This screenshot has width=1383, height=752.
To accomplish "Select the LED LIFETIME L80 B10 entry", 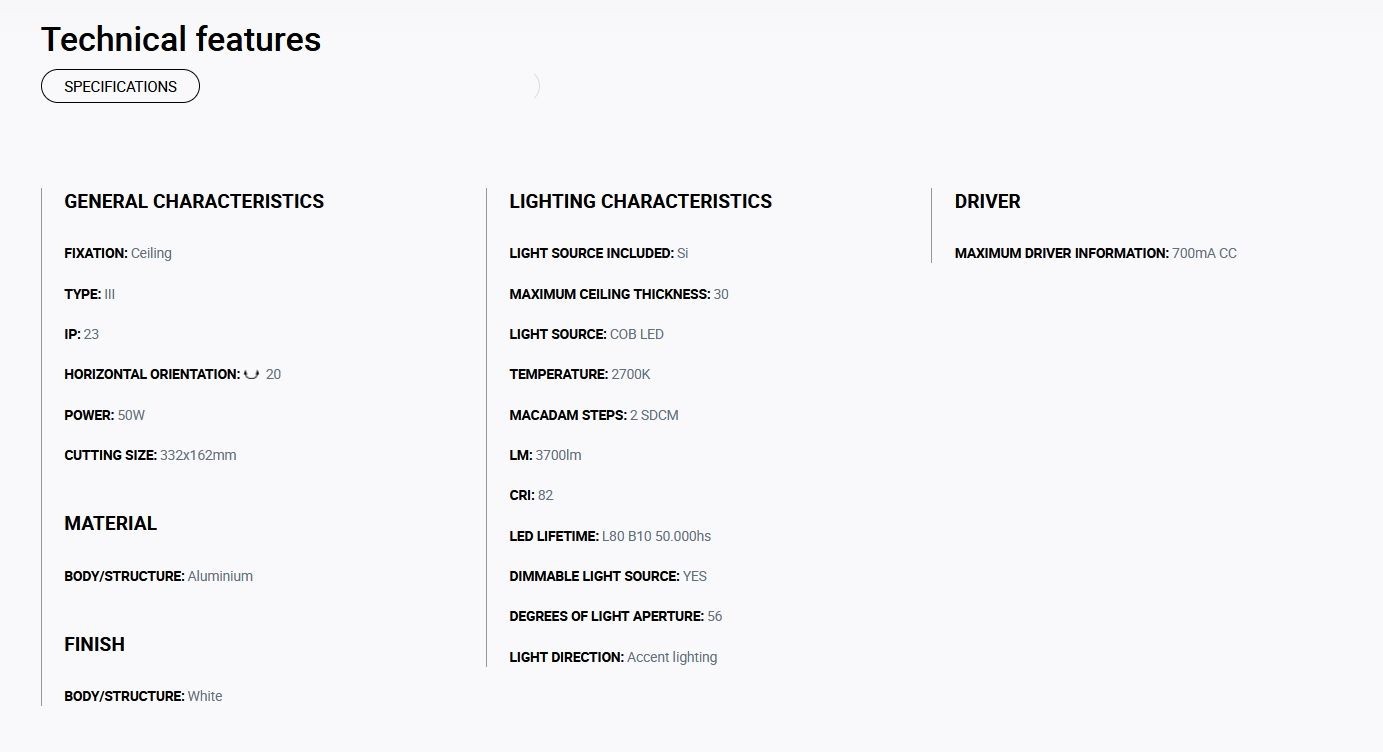I will click(x=610, y=536).
